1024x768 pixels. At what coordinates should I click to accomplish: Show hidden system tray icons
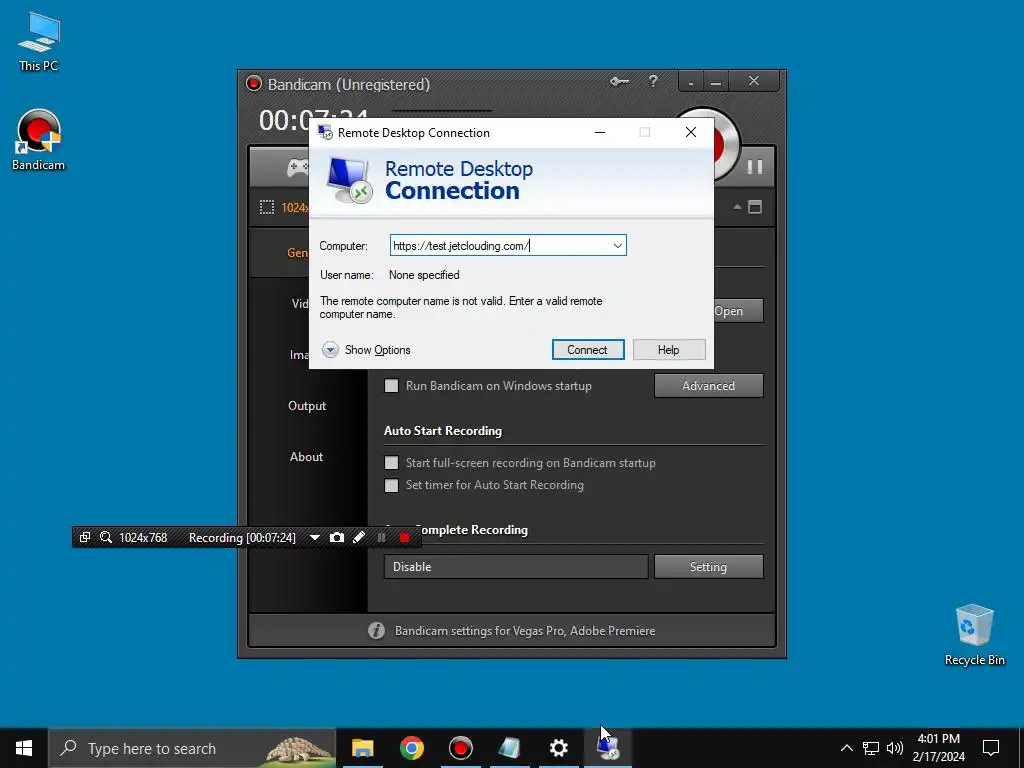click(x=846, y=748)
